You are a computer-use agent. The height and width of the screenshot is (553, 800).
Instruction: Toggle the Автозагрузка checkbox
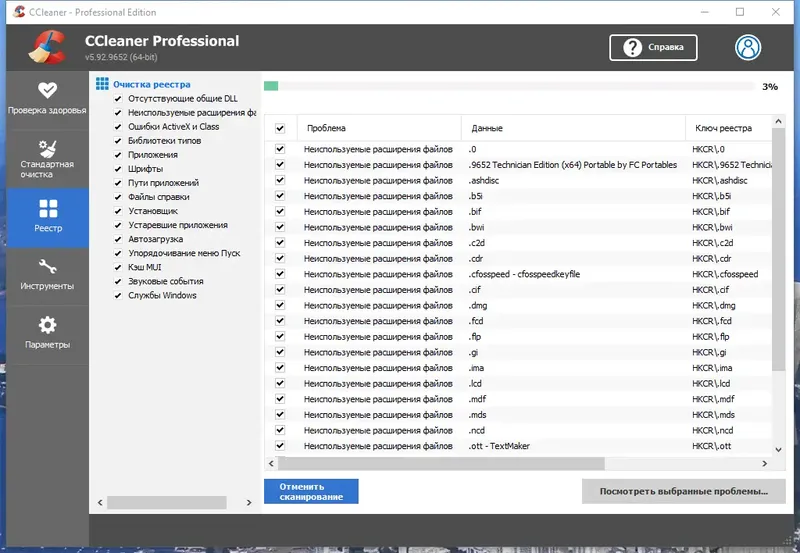click(x=118, y=239)
